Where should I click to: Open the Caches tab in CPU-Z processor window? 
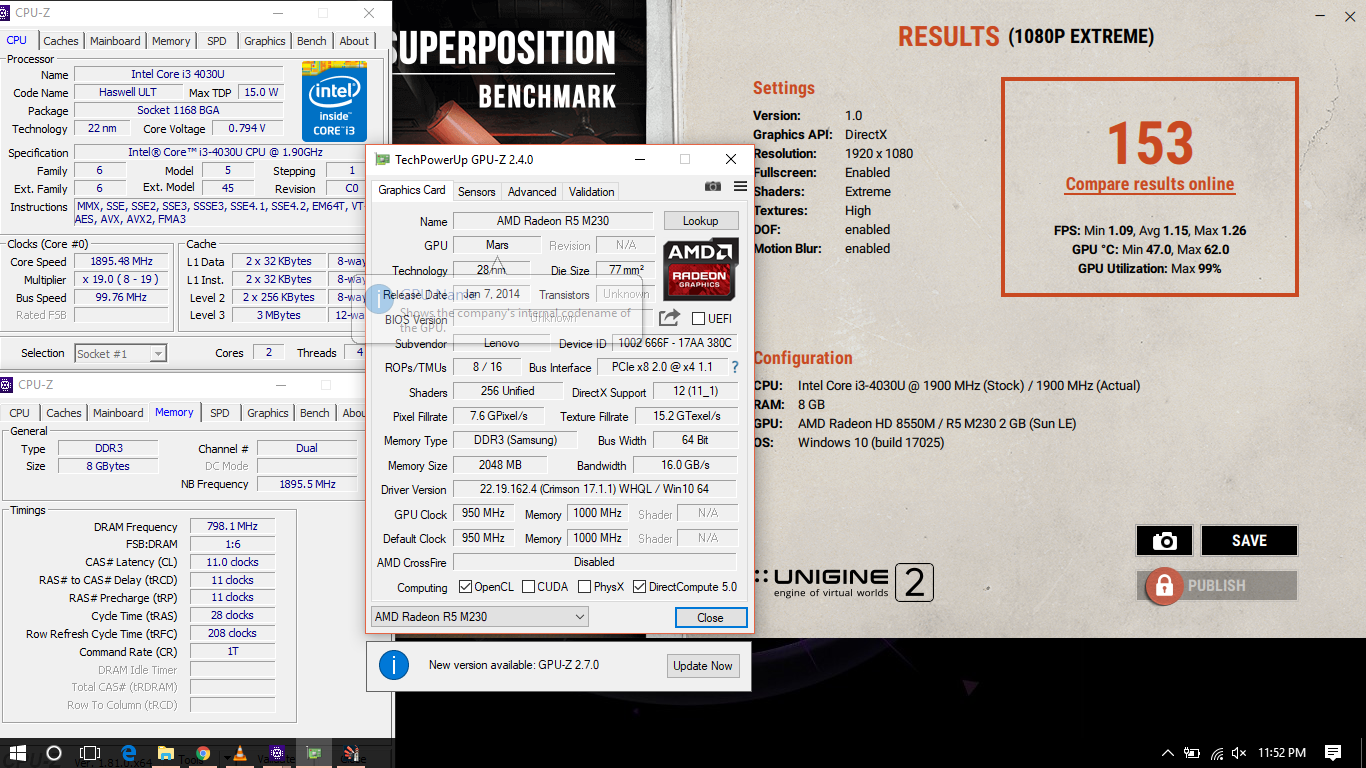61,41
